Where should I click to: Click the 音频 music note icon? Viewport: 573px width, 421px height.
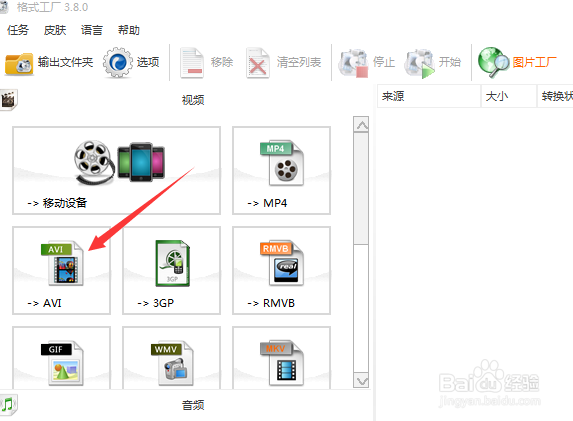[8, 405]
